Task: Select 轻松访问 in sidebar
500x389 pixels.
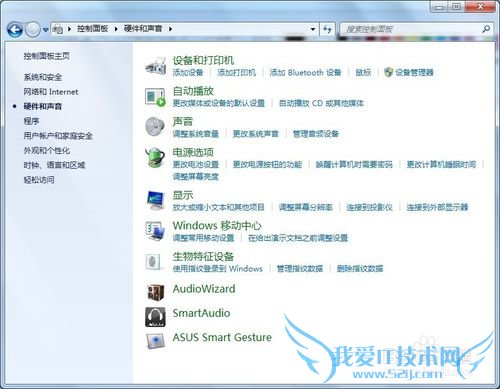Action: [39, 180]
